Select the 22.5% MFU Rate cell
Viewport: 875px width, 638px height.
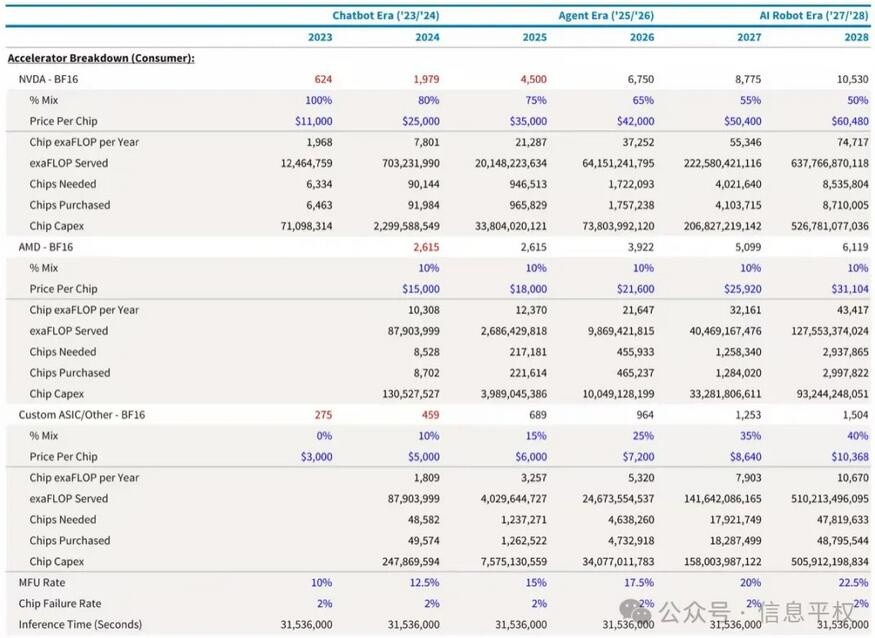tap(849, 582)
